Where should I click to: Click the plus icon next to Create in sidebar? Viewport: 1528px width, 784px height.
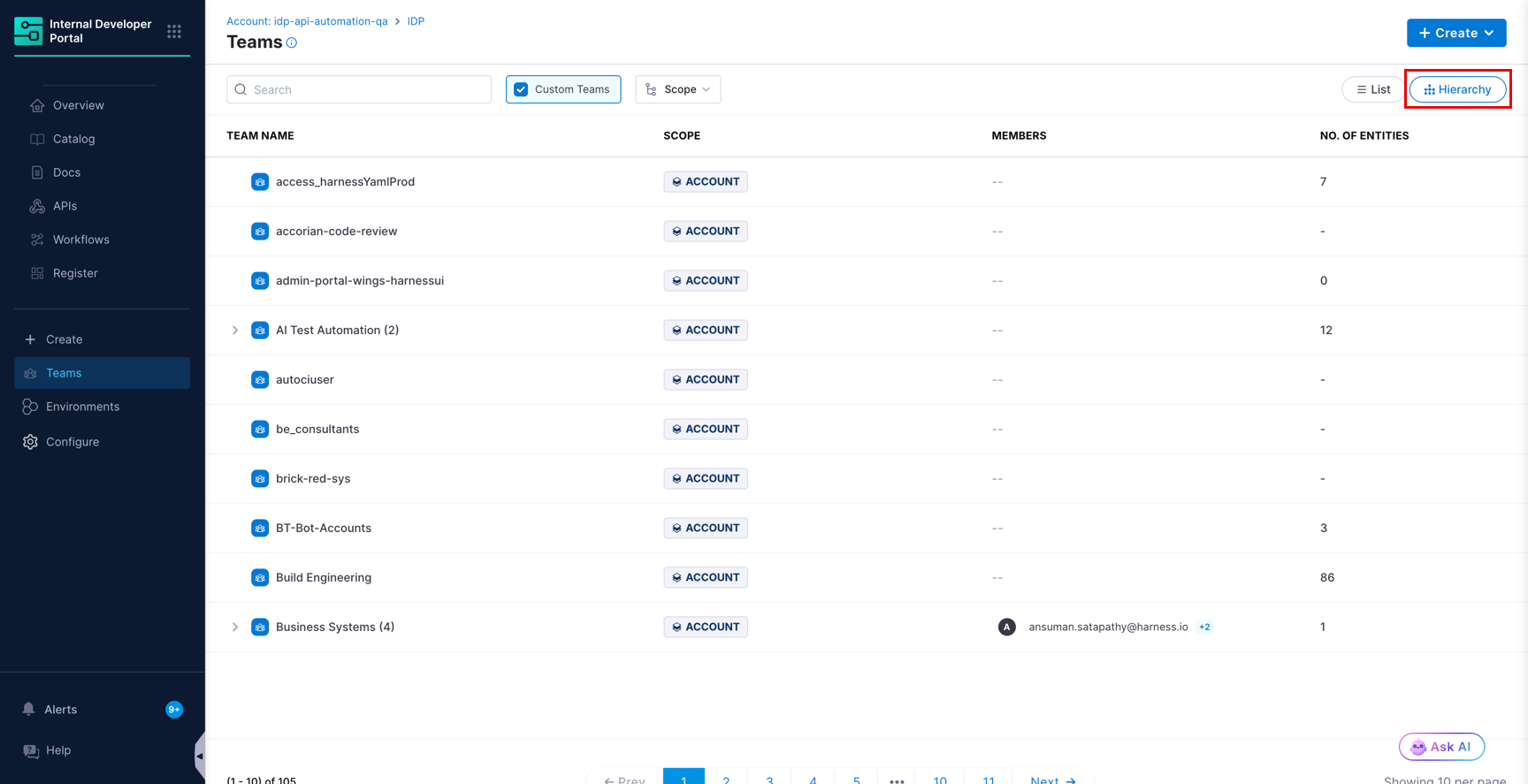pyautogui.click(x=30, y=339)
